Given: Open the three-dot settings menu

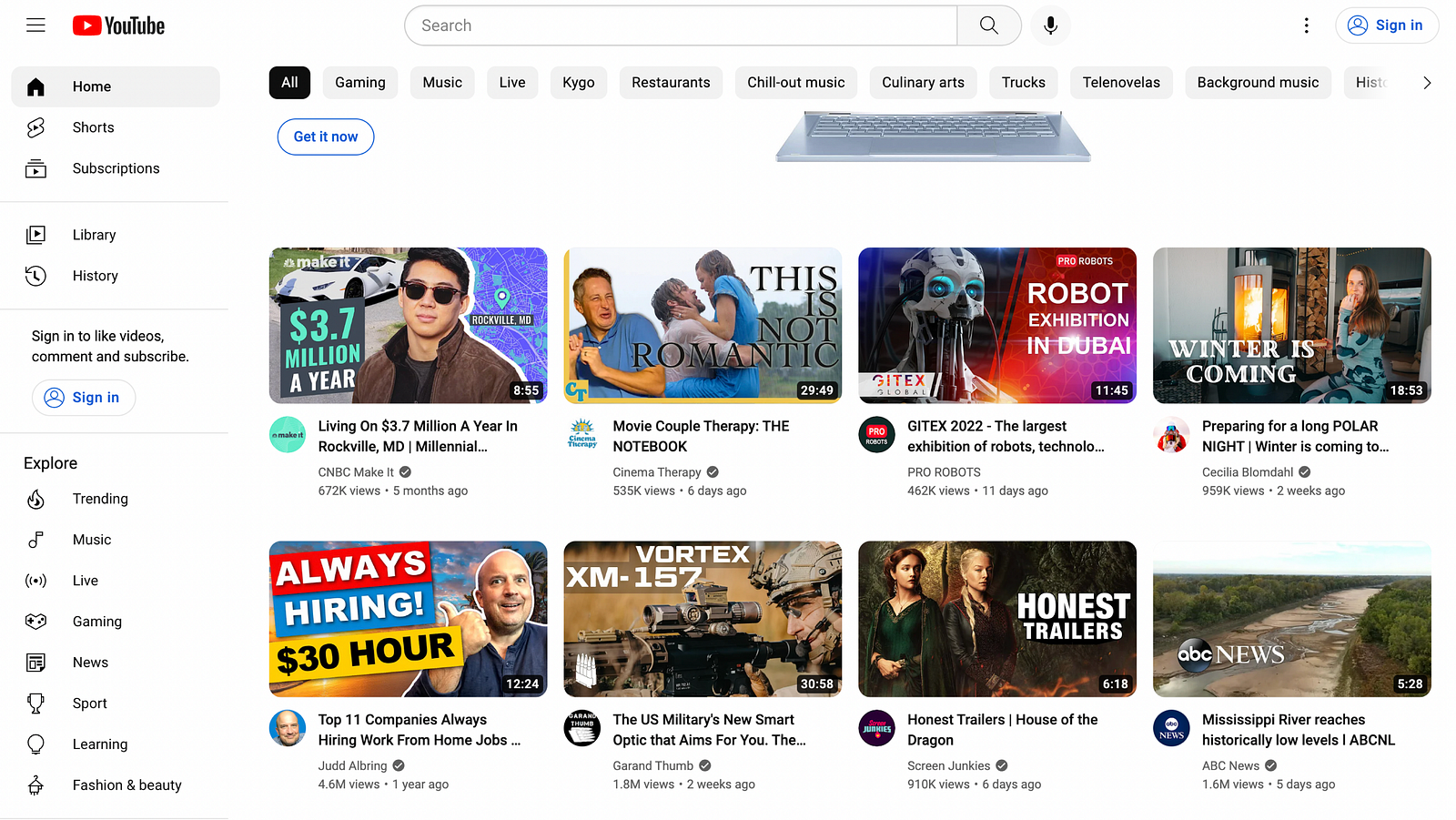Looking at the screenshot, I should coord(1307,25).
